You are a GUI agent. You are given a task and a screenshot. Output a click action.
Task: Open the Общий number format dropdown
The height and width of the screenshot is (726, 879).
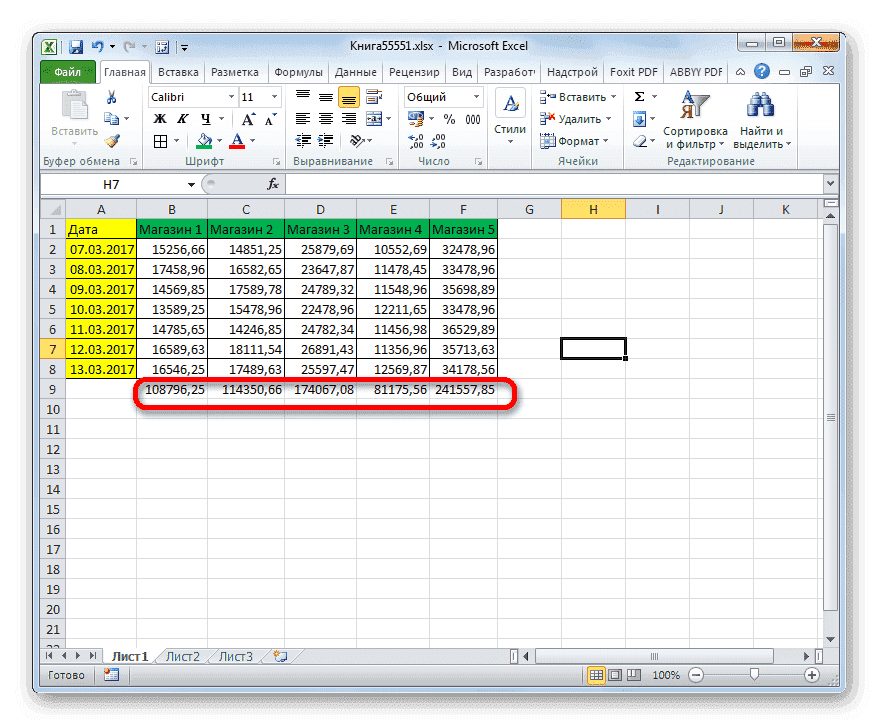click(475, 97)
